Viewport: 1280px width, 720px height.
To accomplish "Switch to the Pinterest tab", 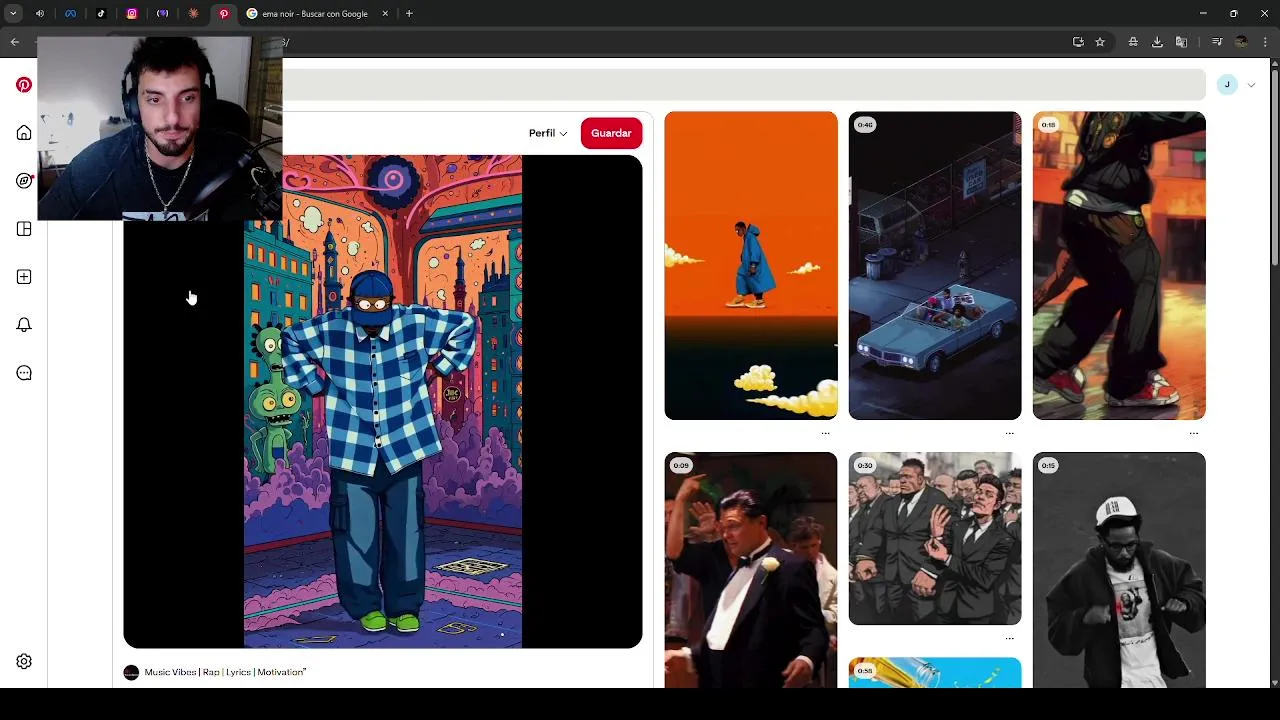I will click(224, 14).
